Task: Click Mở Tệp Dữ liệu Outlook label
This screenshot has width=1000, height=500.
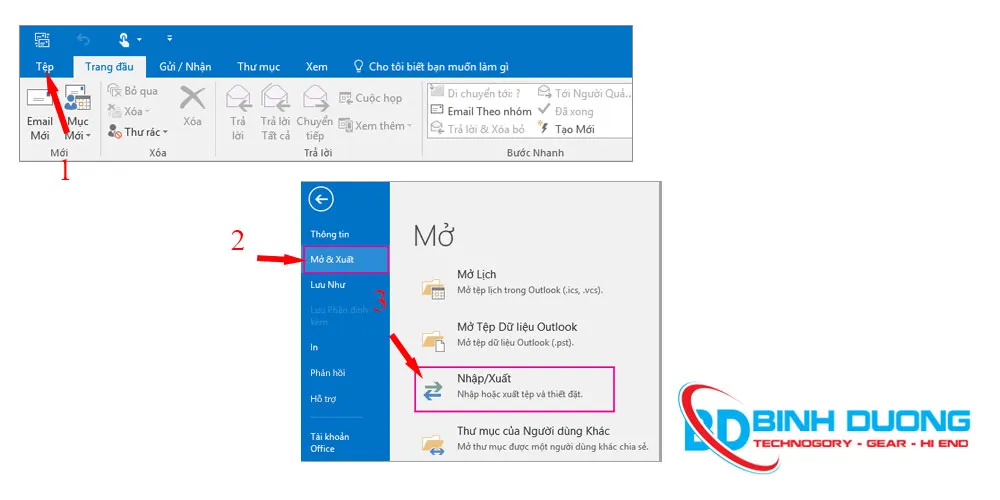Action: pyautogui.click(x=517, y=327)
